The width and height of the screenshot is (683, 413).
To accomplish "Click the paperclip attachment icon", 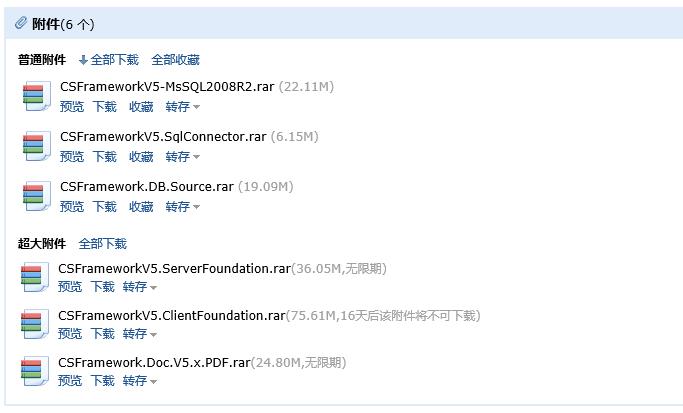I will 21,23.
